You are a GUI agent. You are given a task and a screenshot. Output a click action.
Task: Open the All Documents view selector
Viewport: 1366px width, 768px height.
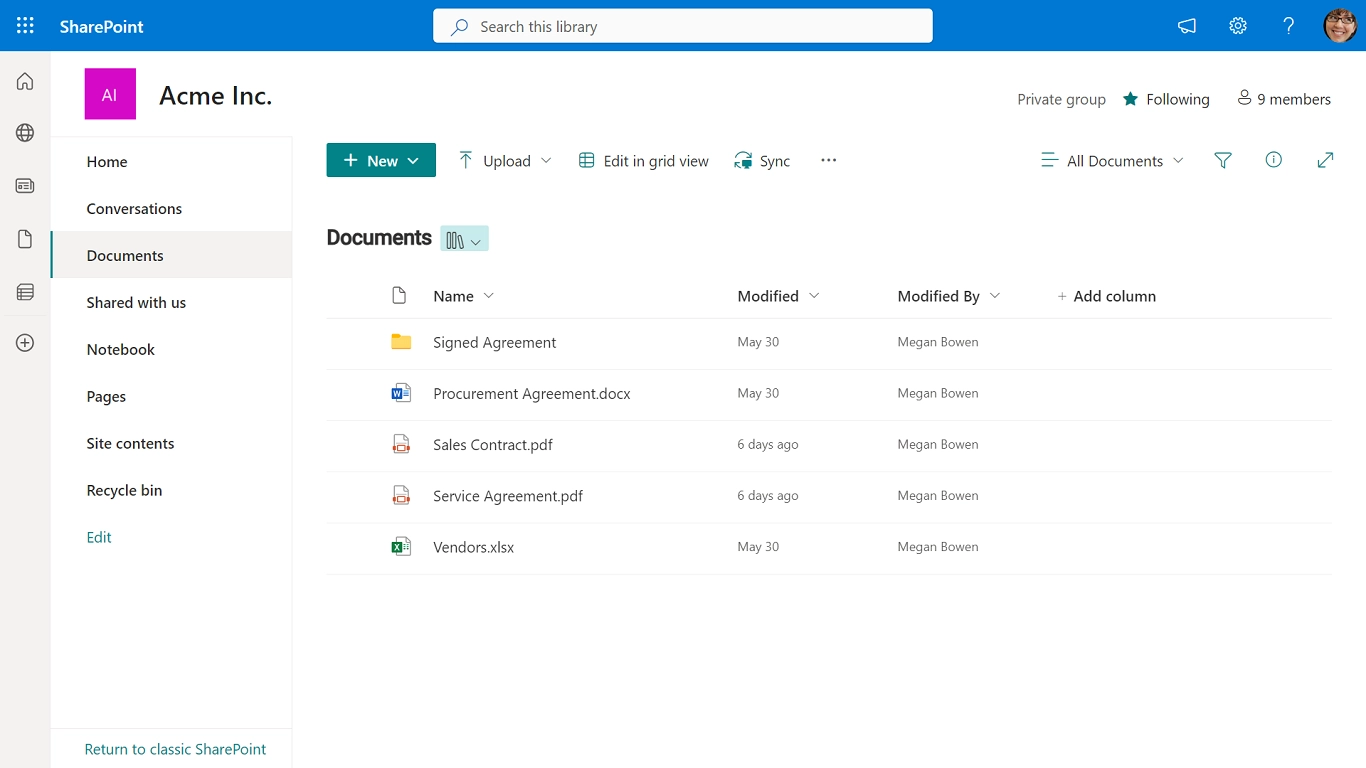point(1112,160)
